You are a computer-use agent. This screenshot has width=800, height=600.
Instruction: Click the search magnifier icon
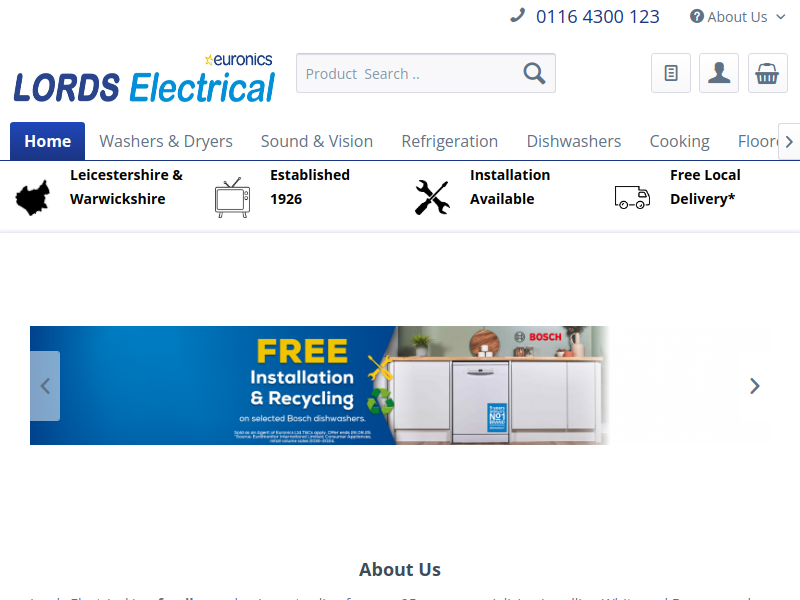tap(534, 73)
